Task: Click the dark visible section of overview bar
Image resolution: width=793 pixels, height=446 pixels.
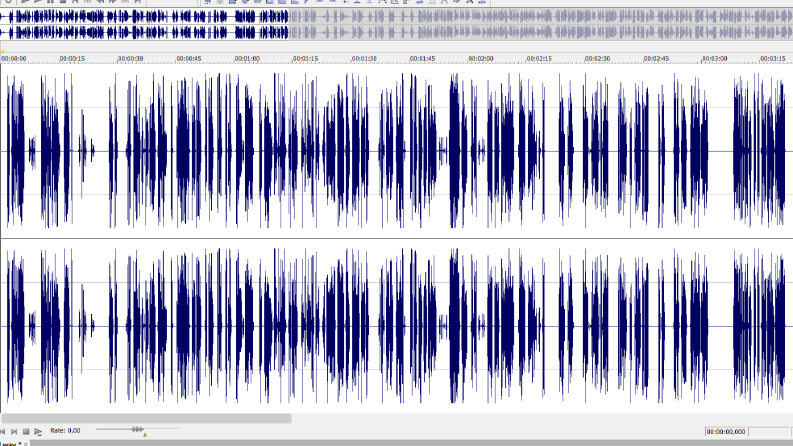Action: click(144, 24)
